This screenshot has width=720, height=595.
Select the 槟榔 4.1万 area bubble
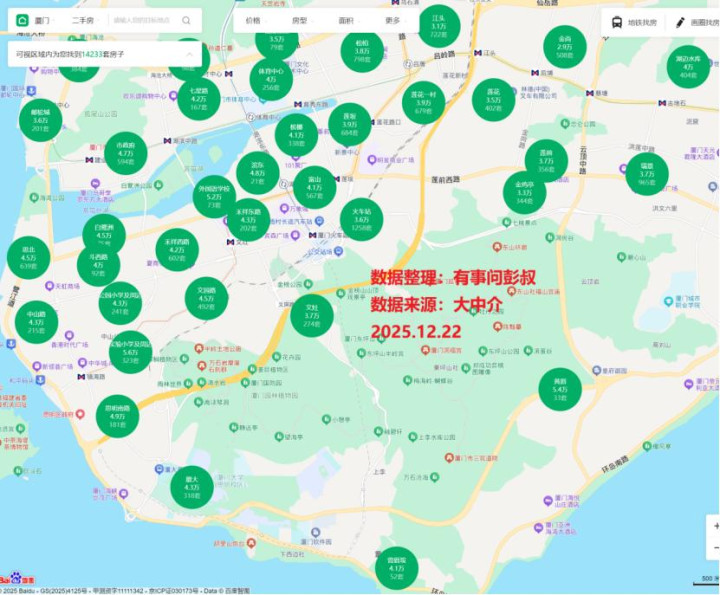296,135
